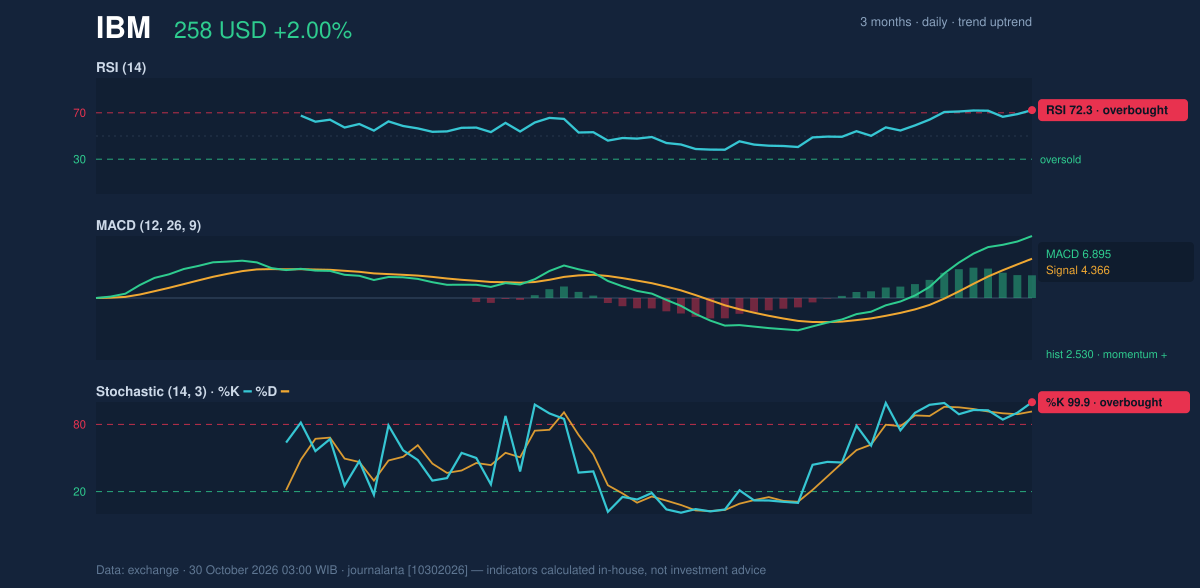Click the Stochastic endpoint red dot marker
Image resolution: width=1200 pixels, height=588 pixels.
pyautogui.click(x=1032, y=402)
